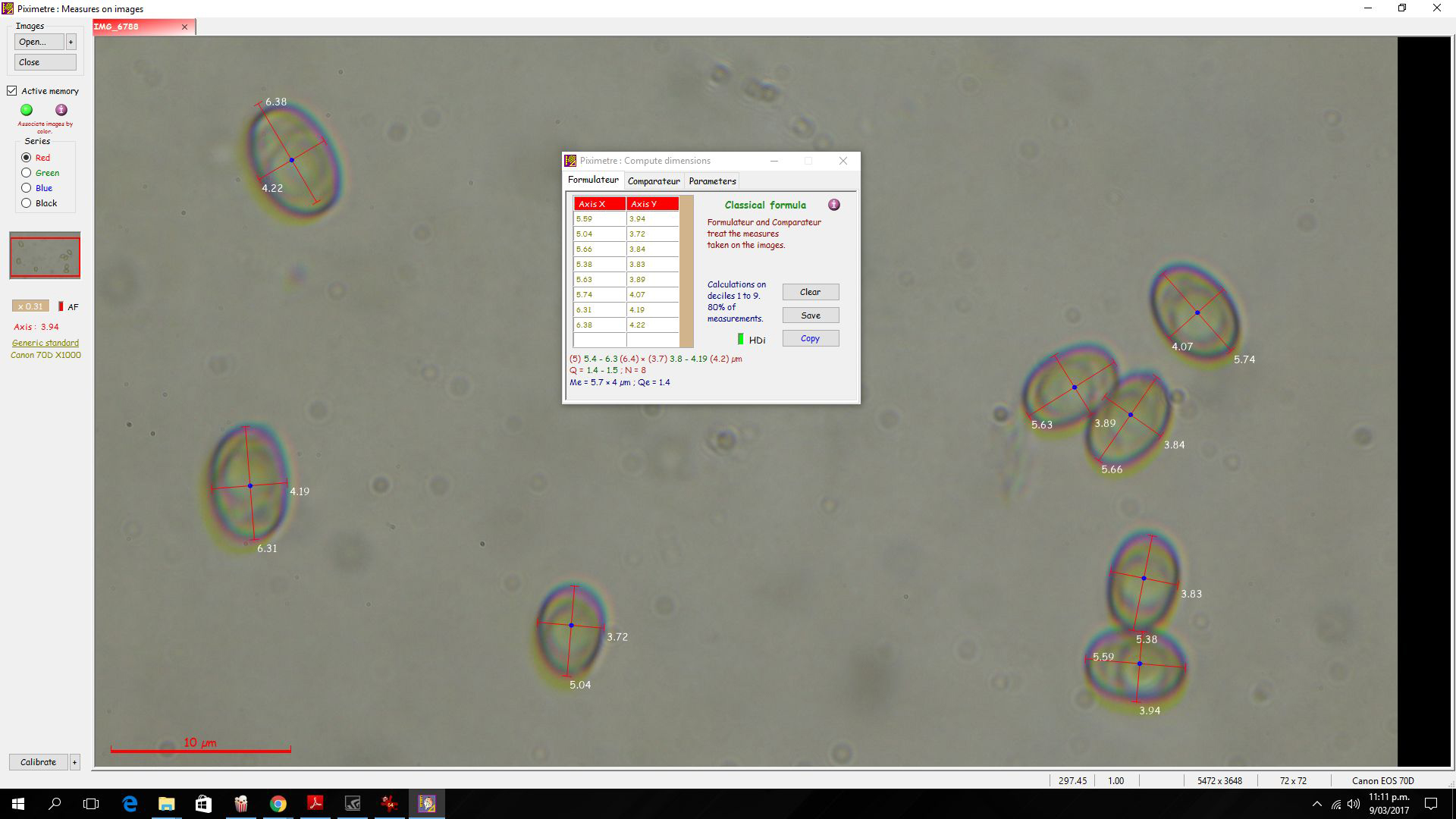Click the plus button next to Open
1456x819 pixels.
(71, 42)
